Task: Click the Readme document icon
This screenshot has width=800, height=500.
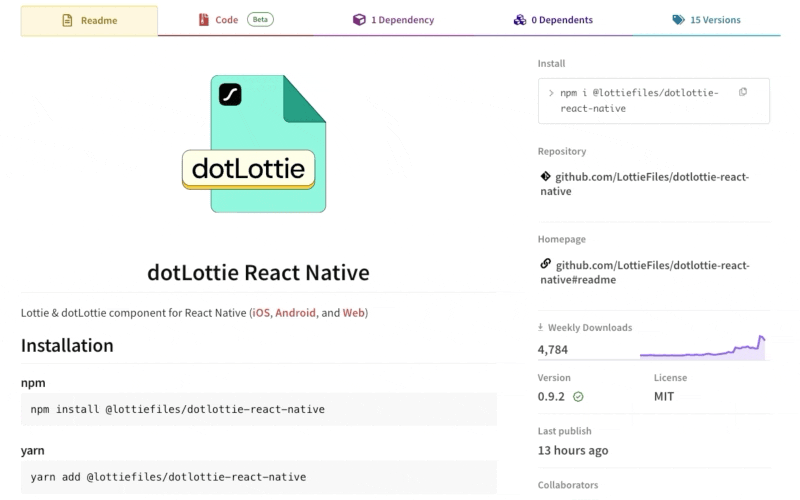Action: tap(67, 20)
